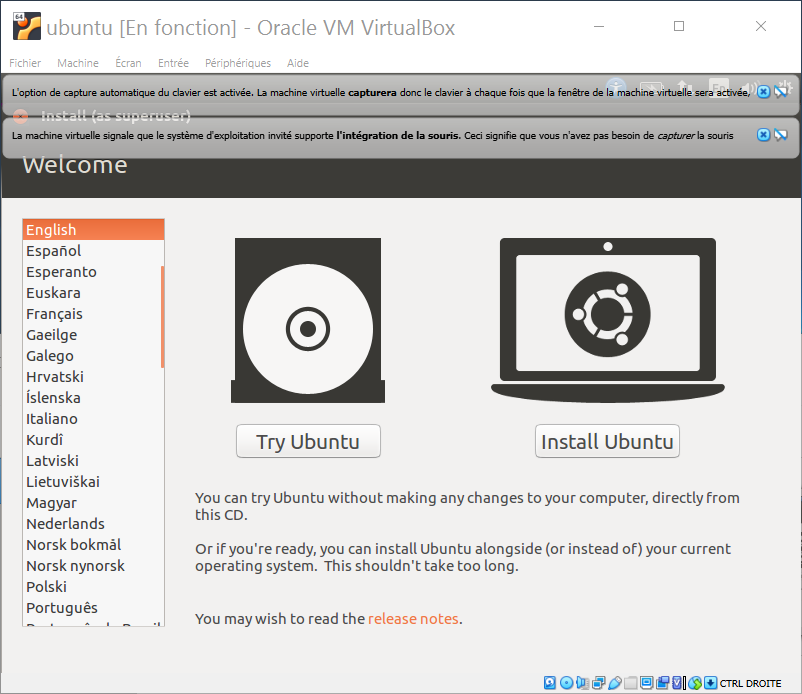Select Lietuviškai in the language list
Viewport: 802px width, 694px height.
coord(93,481)
